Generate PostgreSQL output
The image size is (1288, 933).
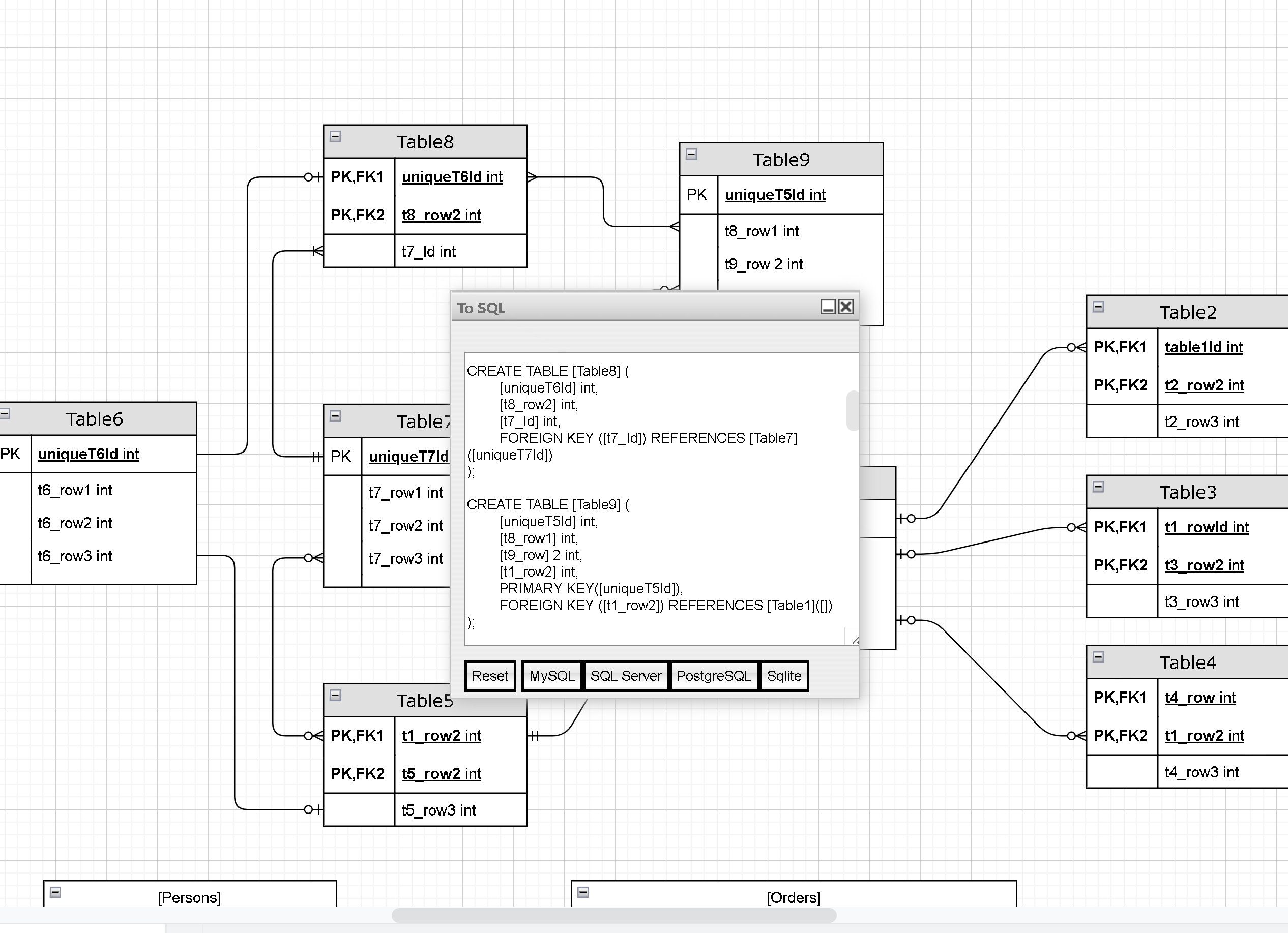(x=714, y=675)
